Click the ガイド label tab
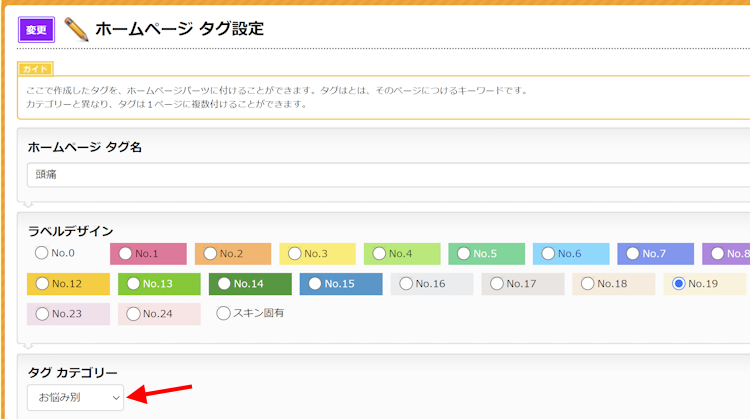750x419 pixels. (35, 69)
